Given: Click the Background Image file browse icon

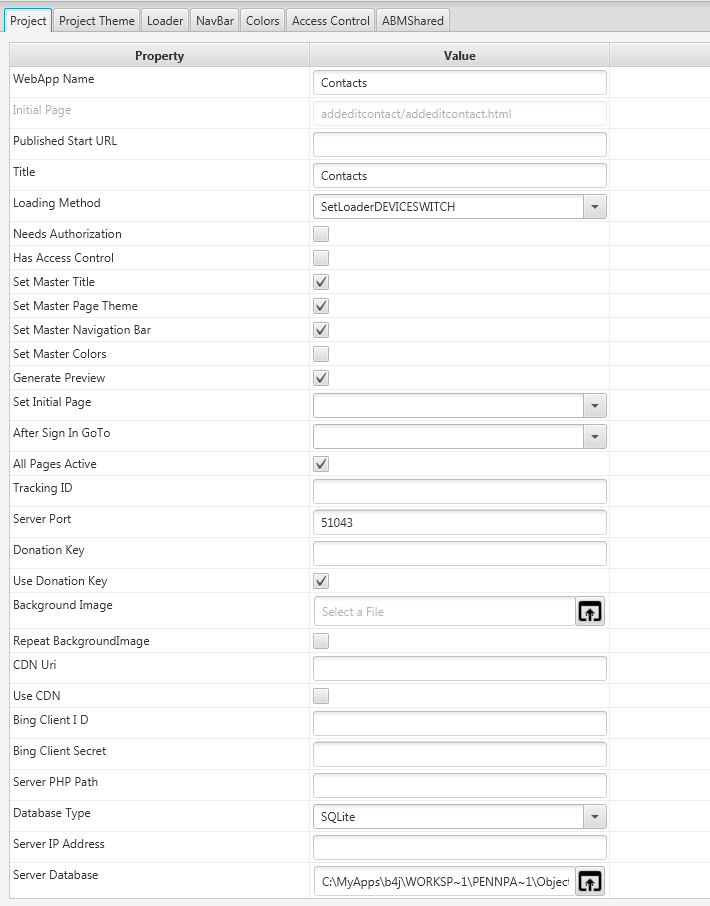Looking at the screenshot, I should click(x=590, y=611).
